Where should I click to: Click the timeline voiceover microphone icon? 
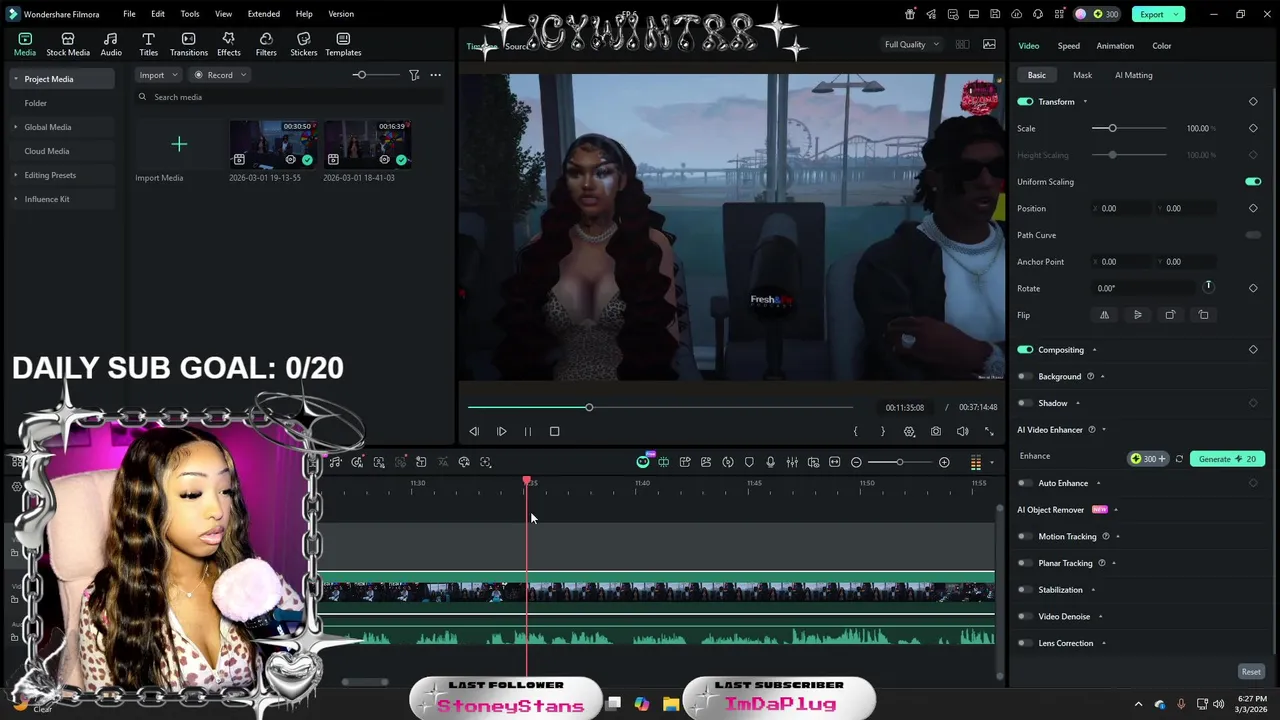[770, 462]
